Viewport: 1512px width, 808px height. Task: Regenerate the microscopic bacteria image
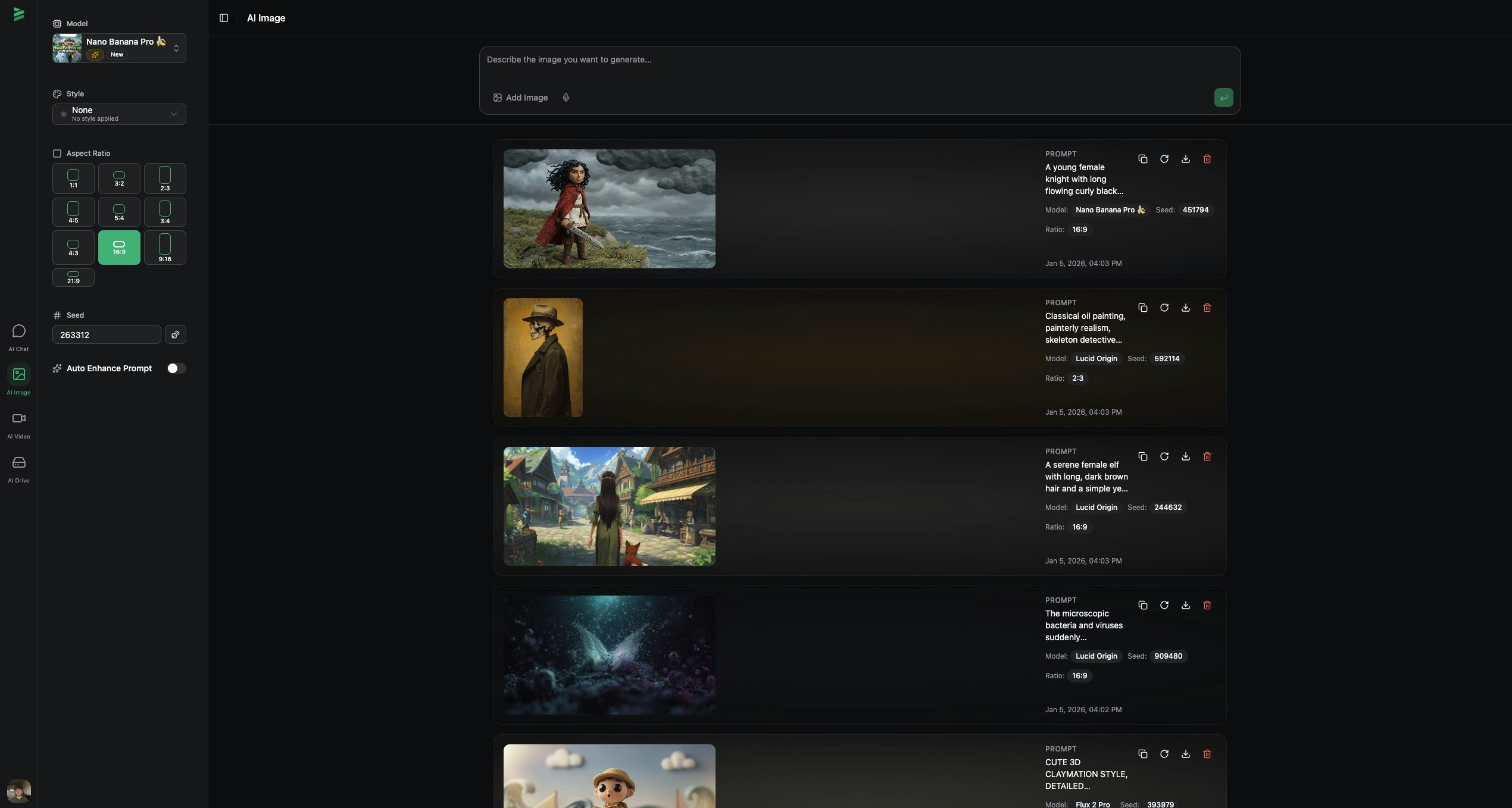click(1164, 605)
